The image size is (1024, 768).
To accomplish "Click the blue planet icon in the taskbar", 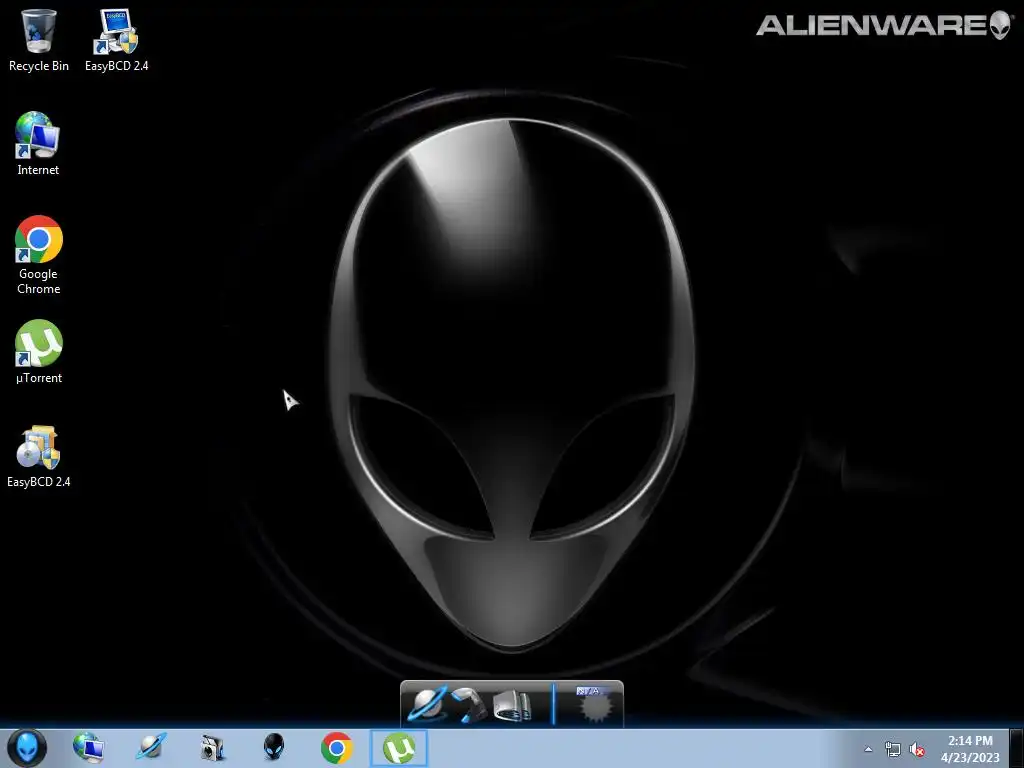I will tap(151, 748).
